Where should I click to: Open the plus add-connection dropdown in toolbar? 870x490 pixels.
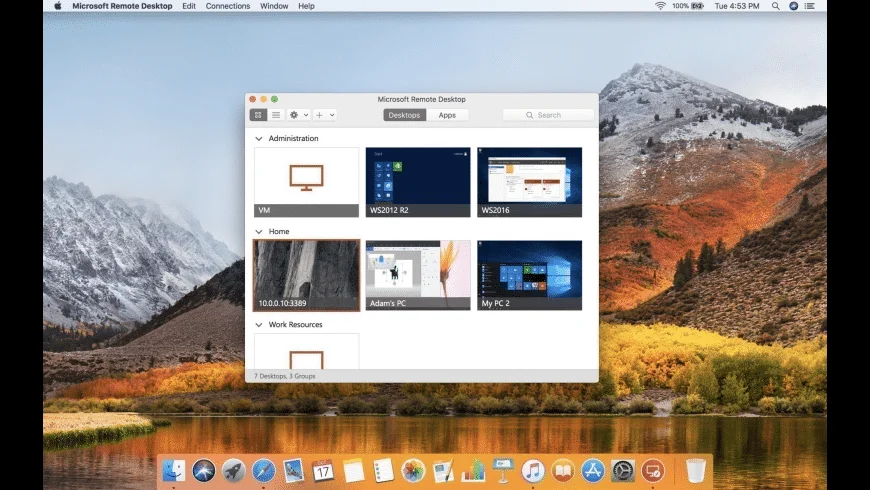click(325, 115)
